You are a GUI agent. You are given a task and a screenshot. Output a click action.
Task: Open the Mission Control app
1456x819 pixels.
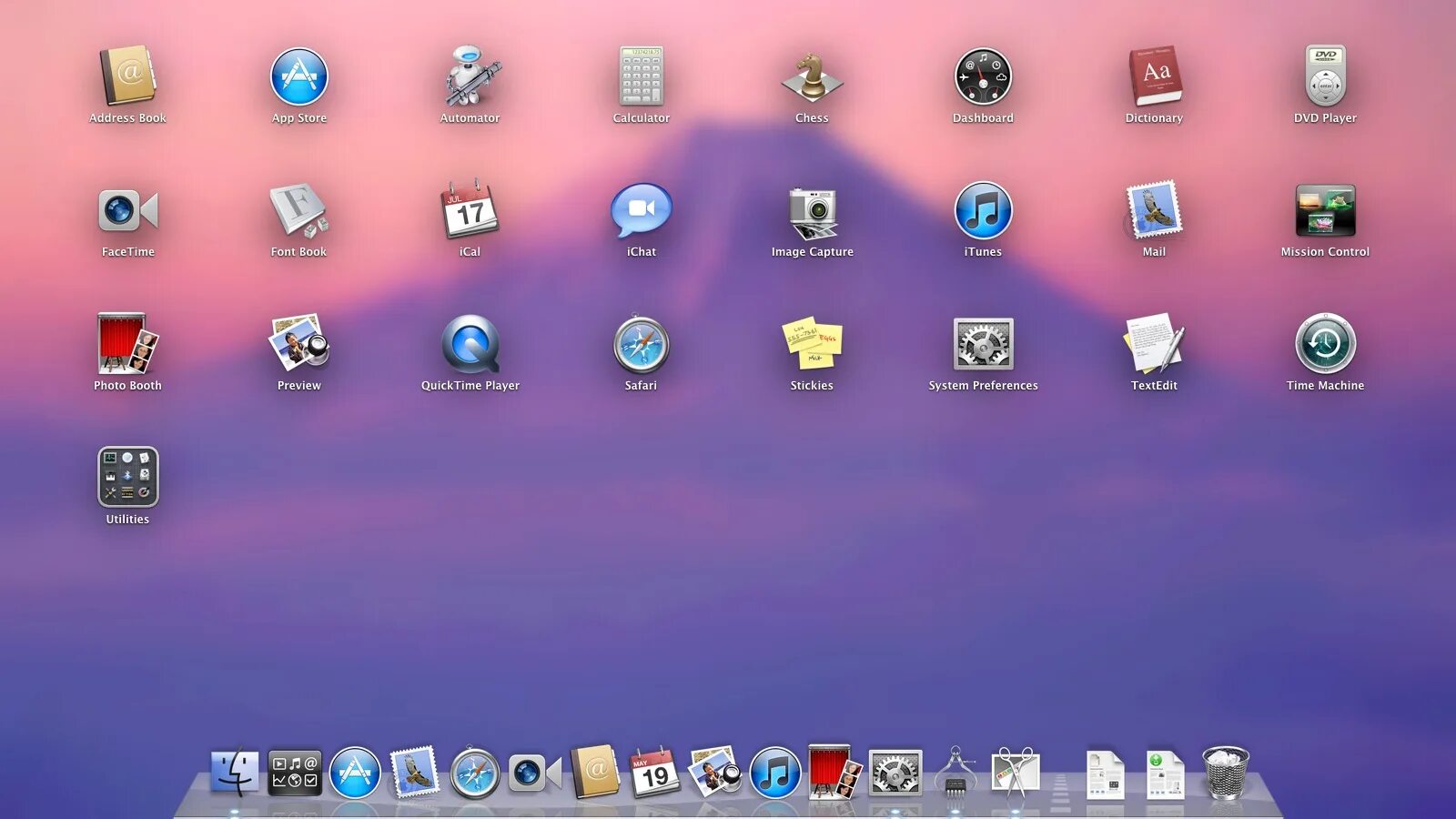point(1325,210)
